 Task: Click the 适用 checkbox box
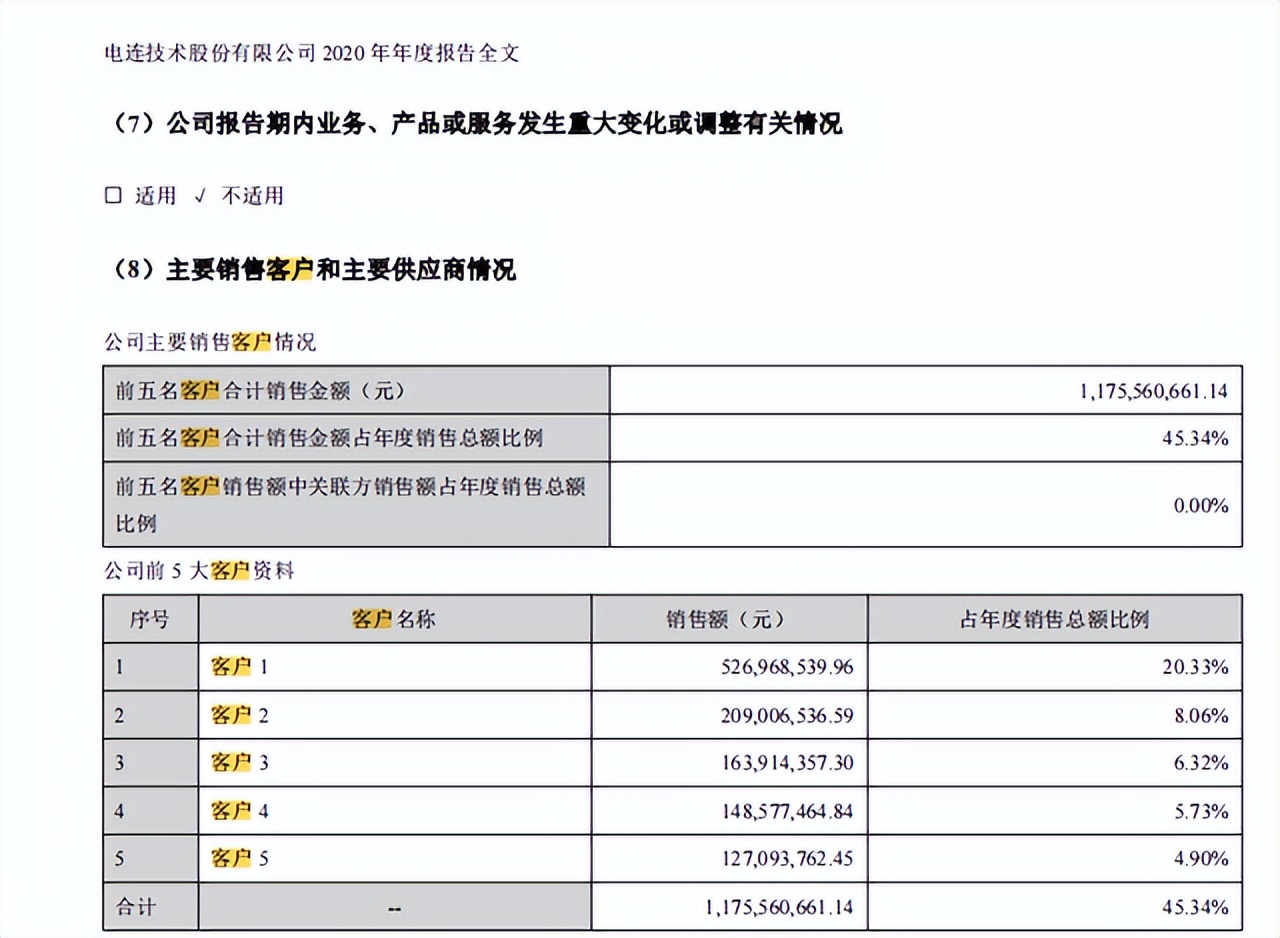point(113,196)
